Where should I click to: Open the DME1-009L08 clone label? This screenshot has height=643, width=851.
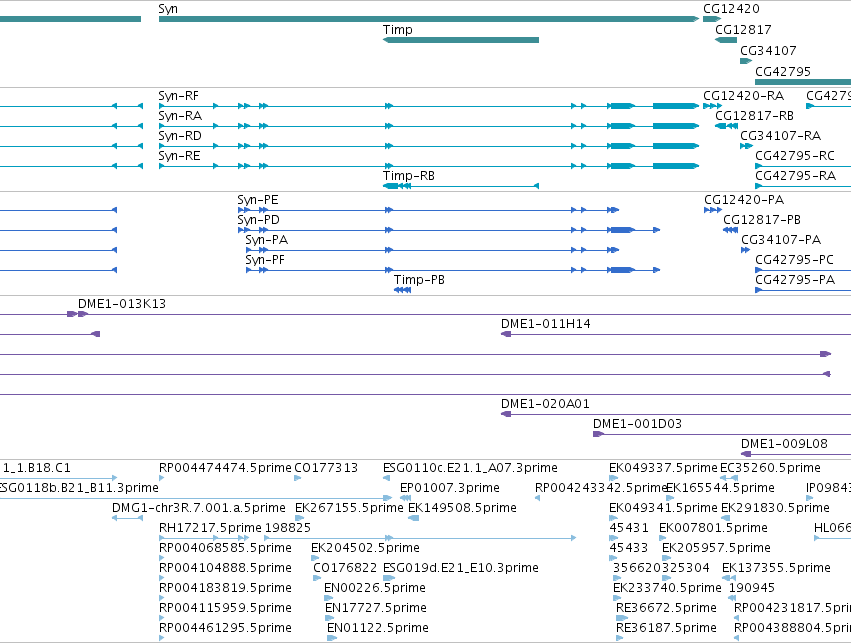pyautogui.click(x=784, y=444)
